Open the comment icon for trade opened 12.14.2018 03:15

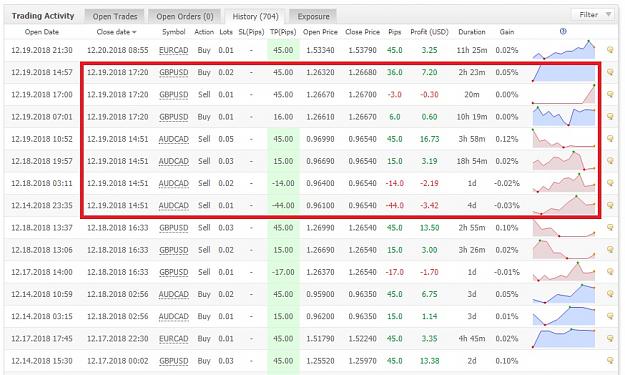pos(610,316)
